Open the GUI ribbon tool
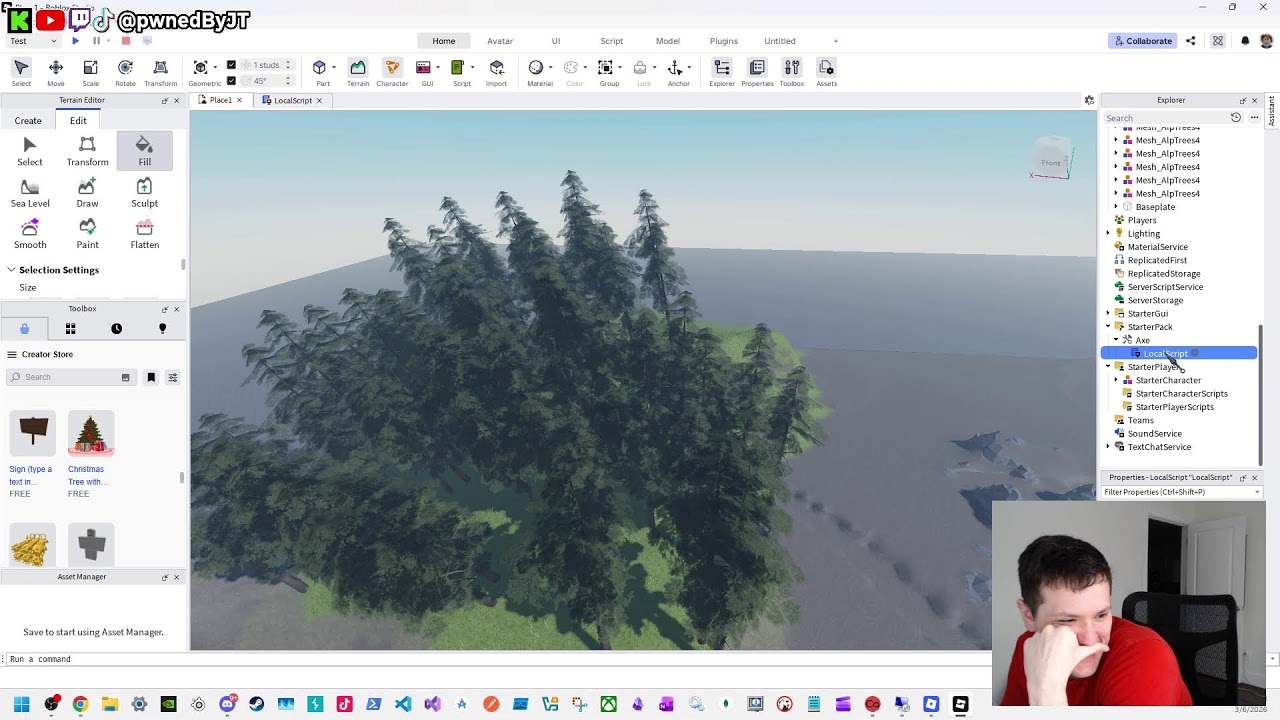The image size is (1280, 720). [x=424, y=72]
